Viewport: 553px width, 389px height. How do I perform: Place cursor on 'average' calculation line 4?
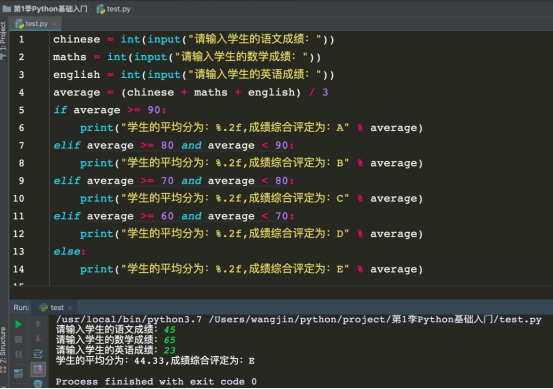click(x=191, y=92)
